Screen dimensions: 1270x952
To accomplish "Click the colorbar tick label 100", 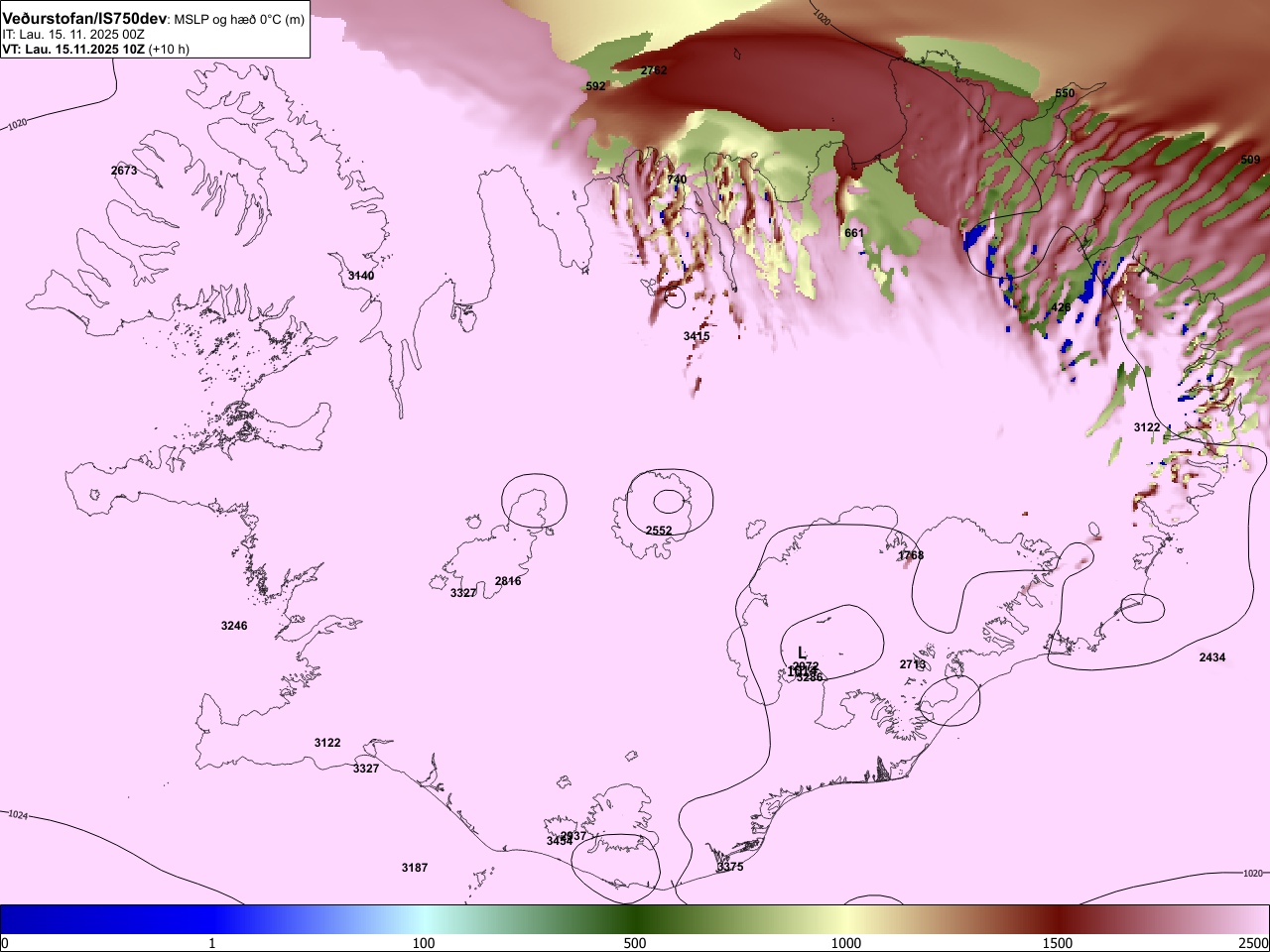I will (424, 943).
